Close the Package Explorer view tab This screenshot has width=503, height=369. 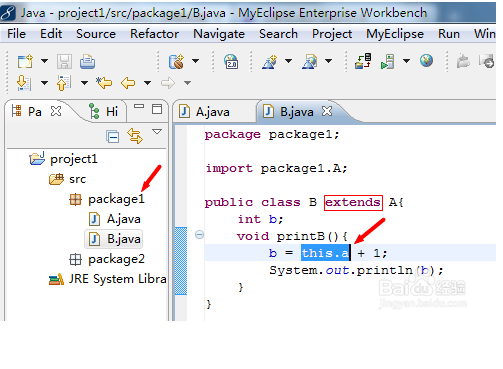coord(56,111)
